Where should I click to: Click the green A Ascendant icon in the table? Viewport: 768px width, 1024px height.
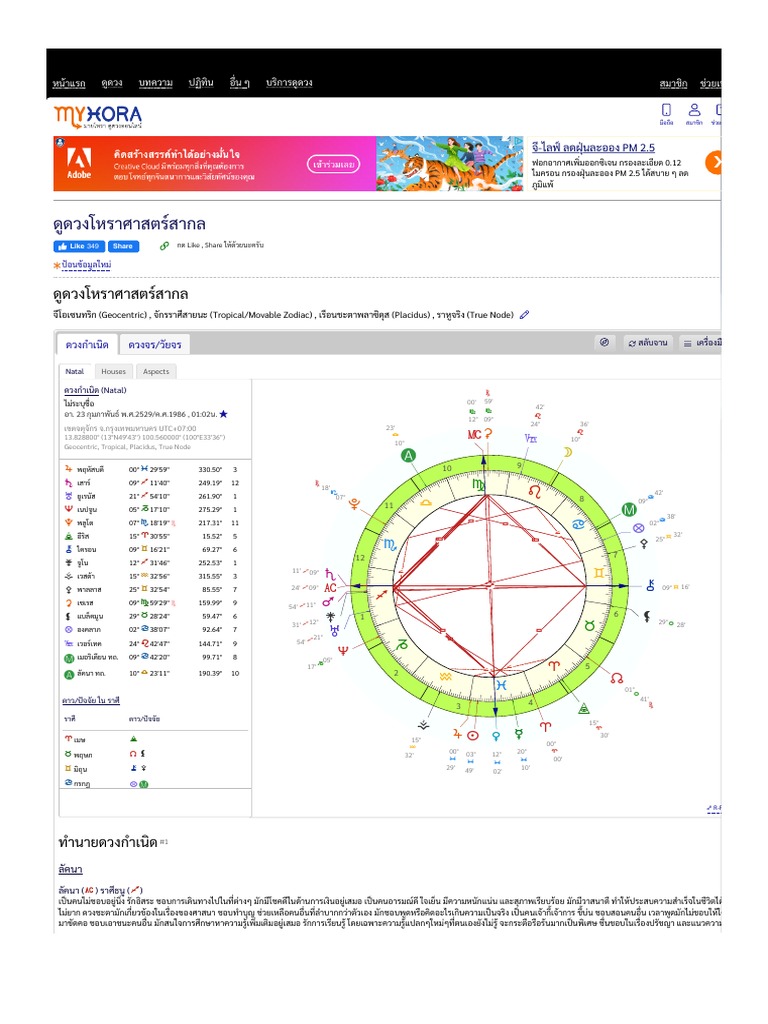tap(68, 675)
